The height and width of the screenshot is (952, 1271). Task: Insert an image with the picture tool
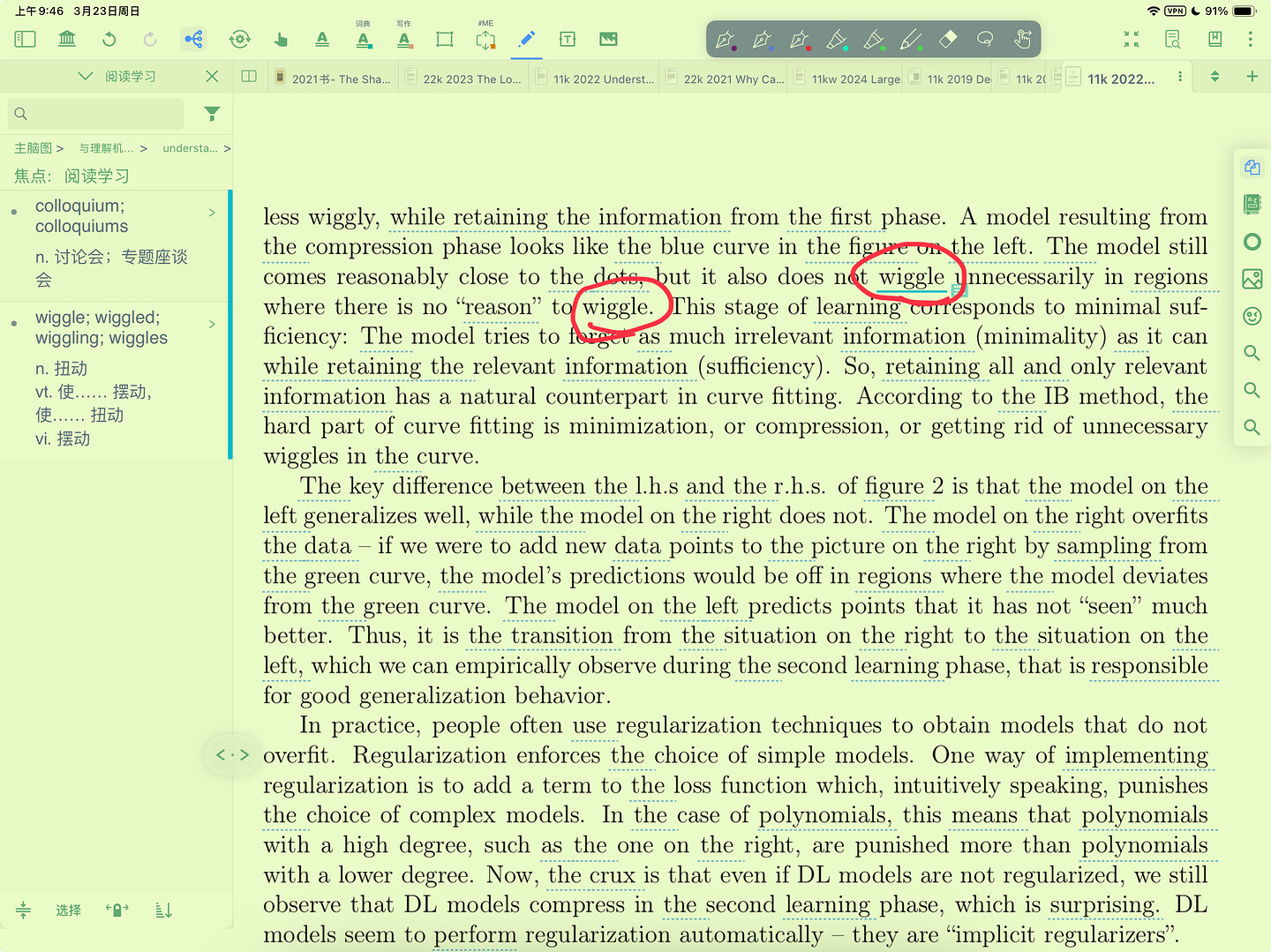(608, 39)
